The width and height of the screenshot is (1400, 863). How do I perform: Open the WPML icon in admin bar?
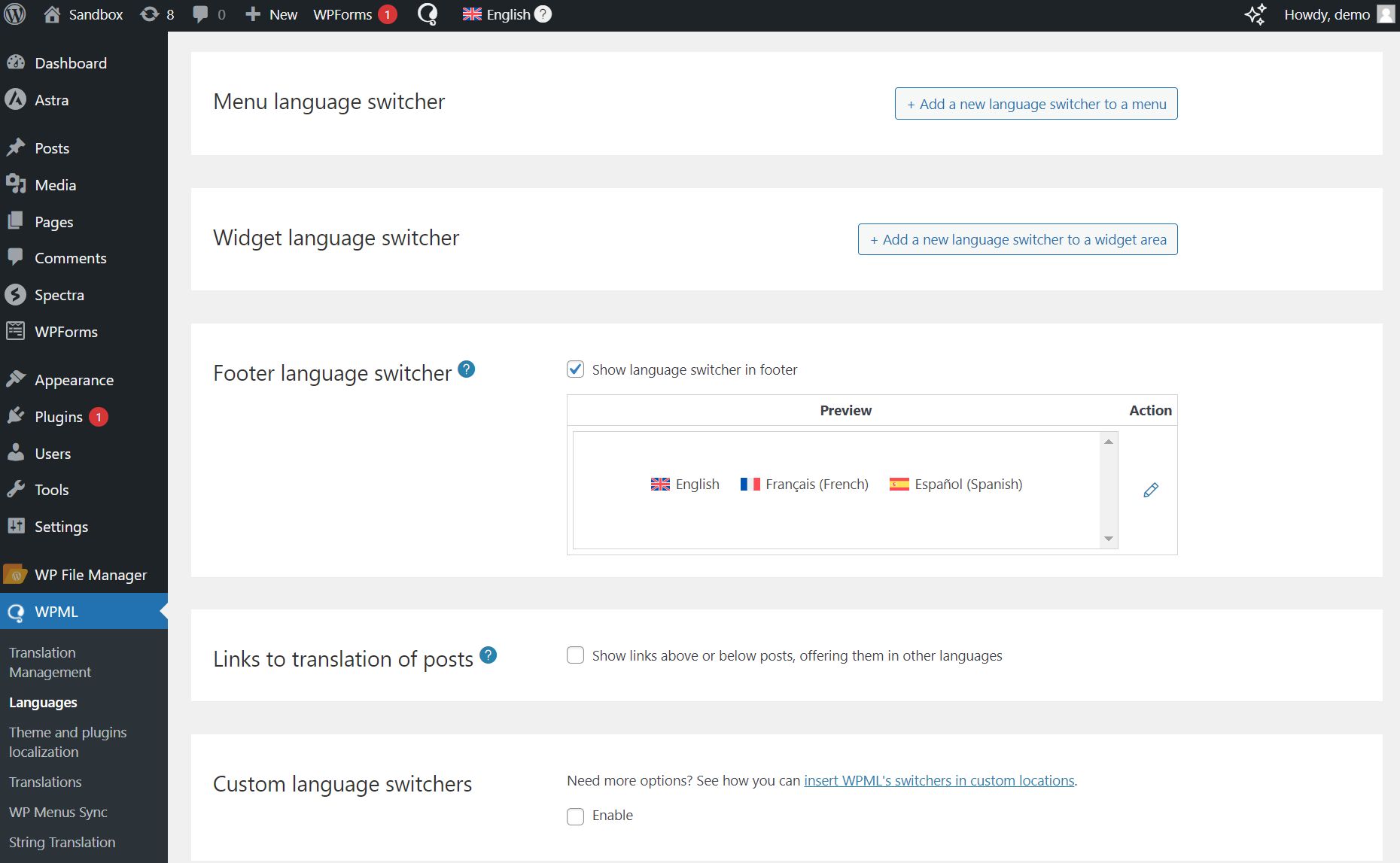tap(428, 14)
